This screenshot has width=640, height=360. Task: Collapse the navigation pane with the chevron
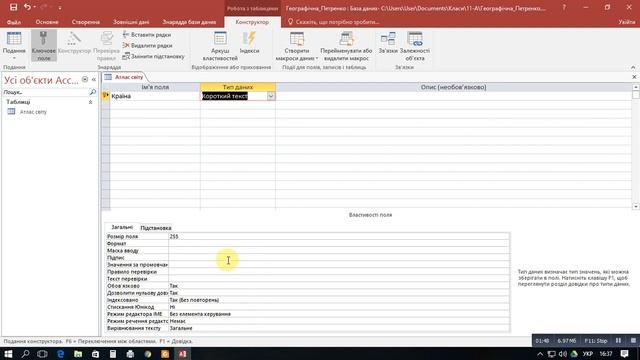coord(94,80)
